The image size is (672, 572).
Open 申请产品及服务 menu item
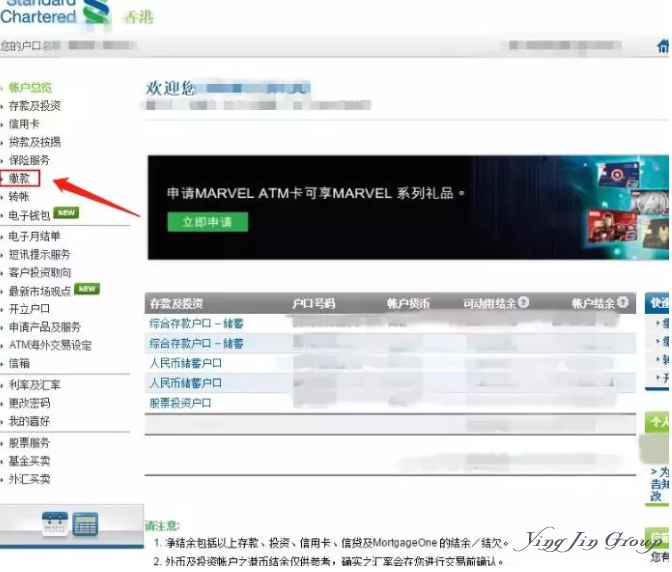point(45,327)
